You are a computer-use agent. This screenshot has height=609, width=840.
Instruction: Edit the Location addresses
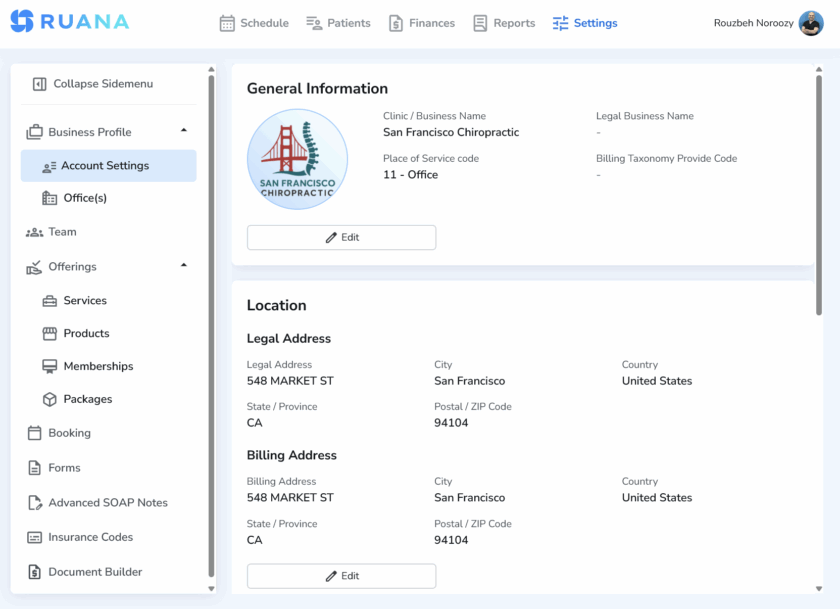[341, 576]
